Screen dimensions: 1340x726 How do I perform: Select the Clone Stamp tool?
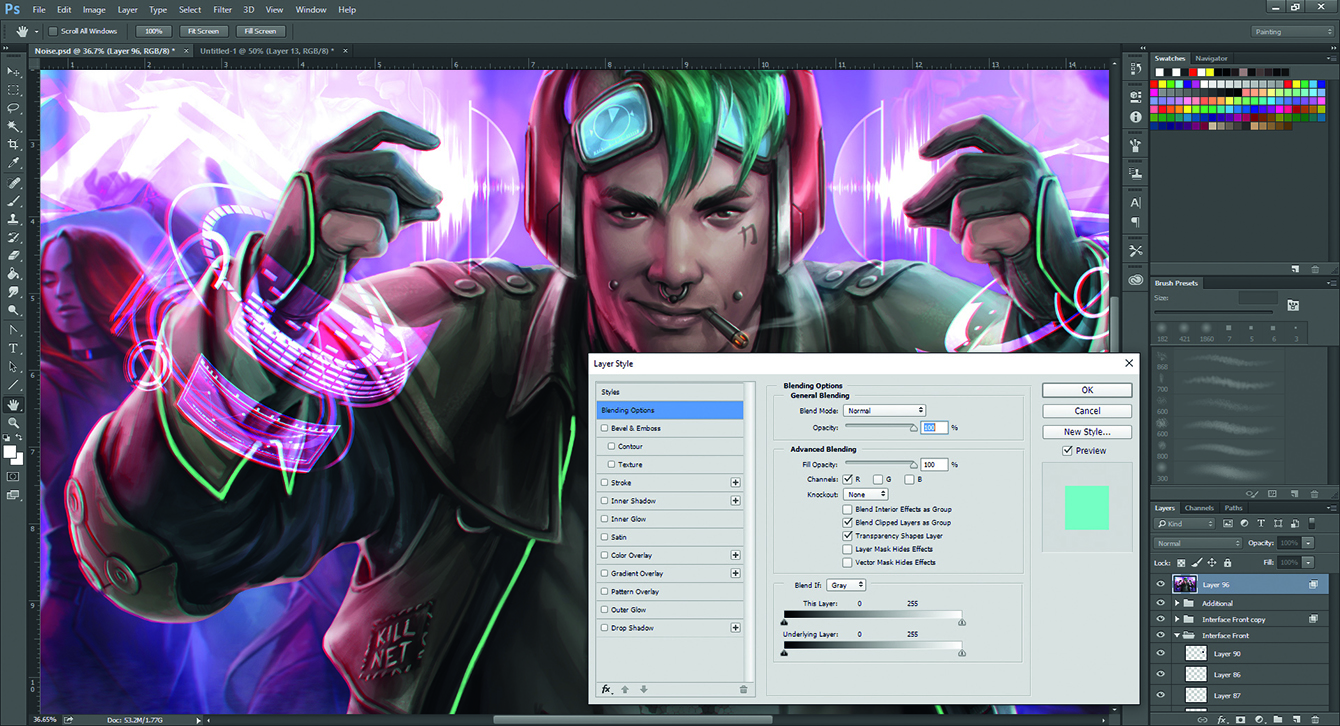pos(14,219)
